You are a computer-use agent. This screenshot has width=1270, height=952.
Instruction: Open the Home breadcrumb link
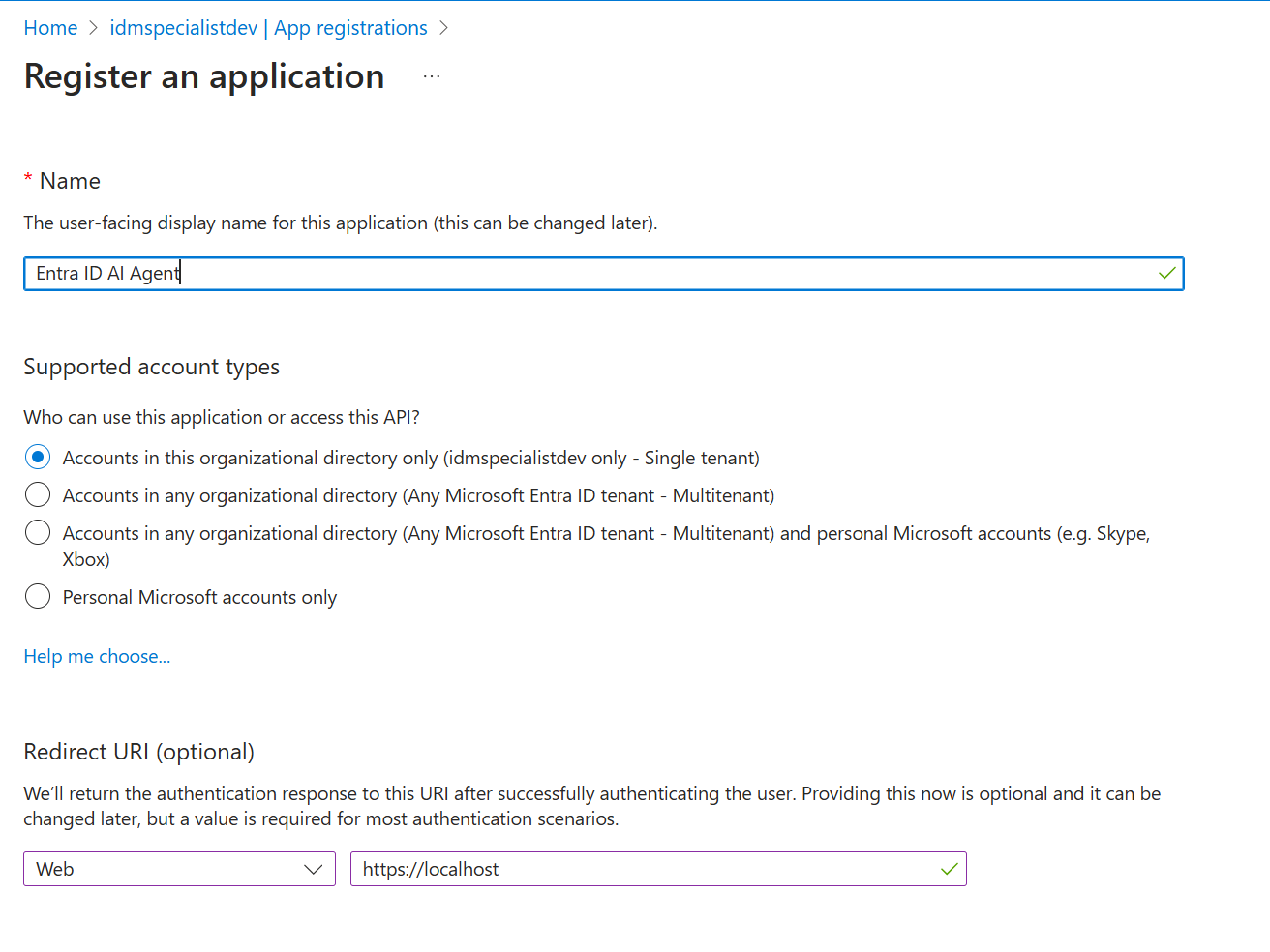(50, 28)
